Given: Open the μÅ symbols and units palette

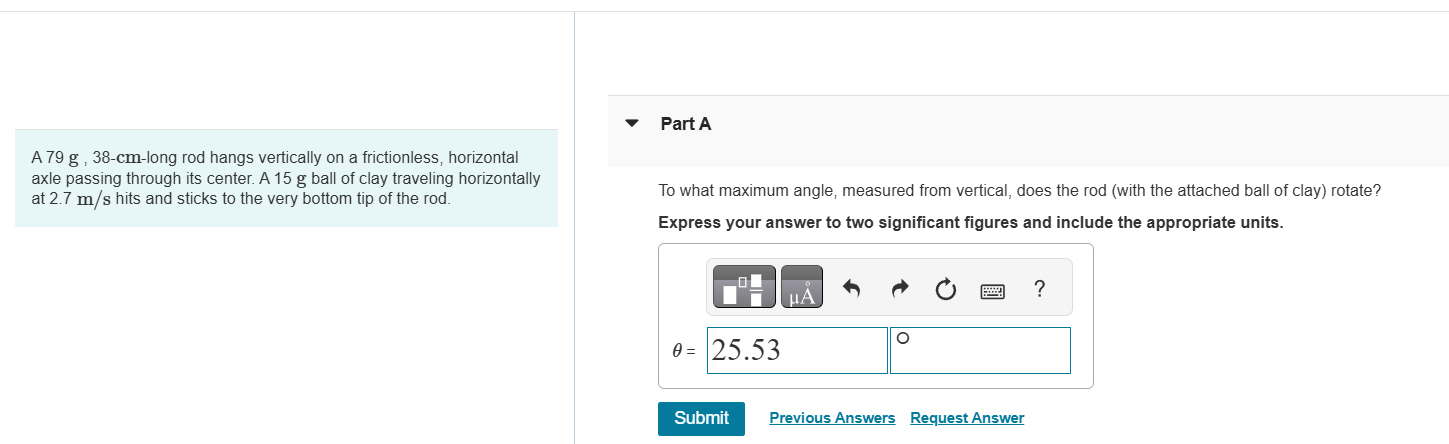Looking at the screenshot, I should [x=802, y=287].
